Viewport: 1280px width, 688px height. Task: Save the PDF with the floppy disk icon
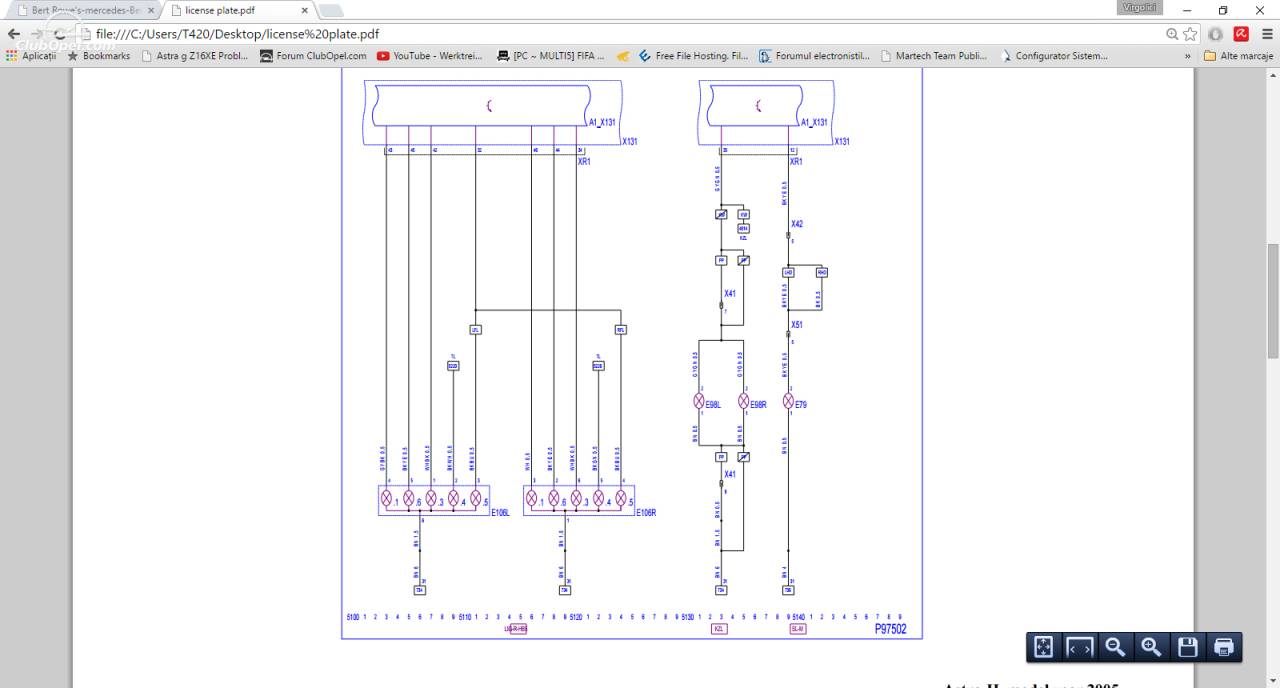(1187, 647)
